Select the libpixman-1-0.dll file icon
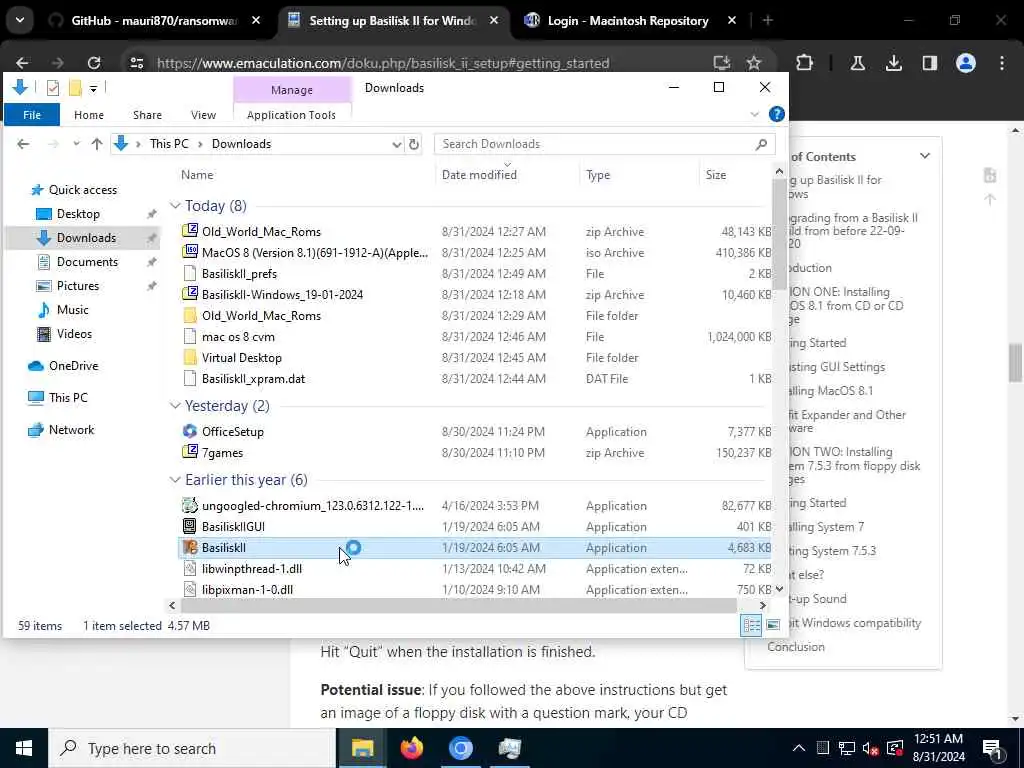 coord(189,589)
